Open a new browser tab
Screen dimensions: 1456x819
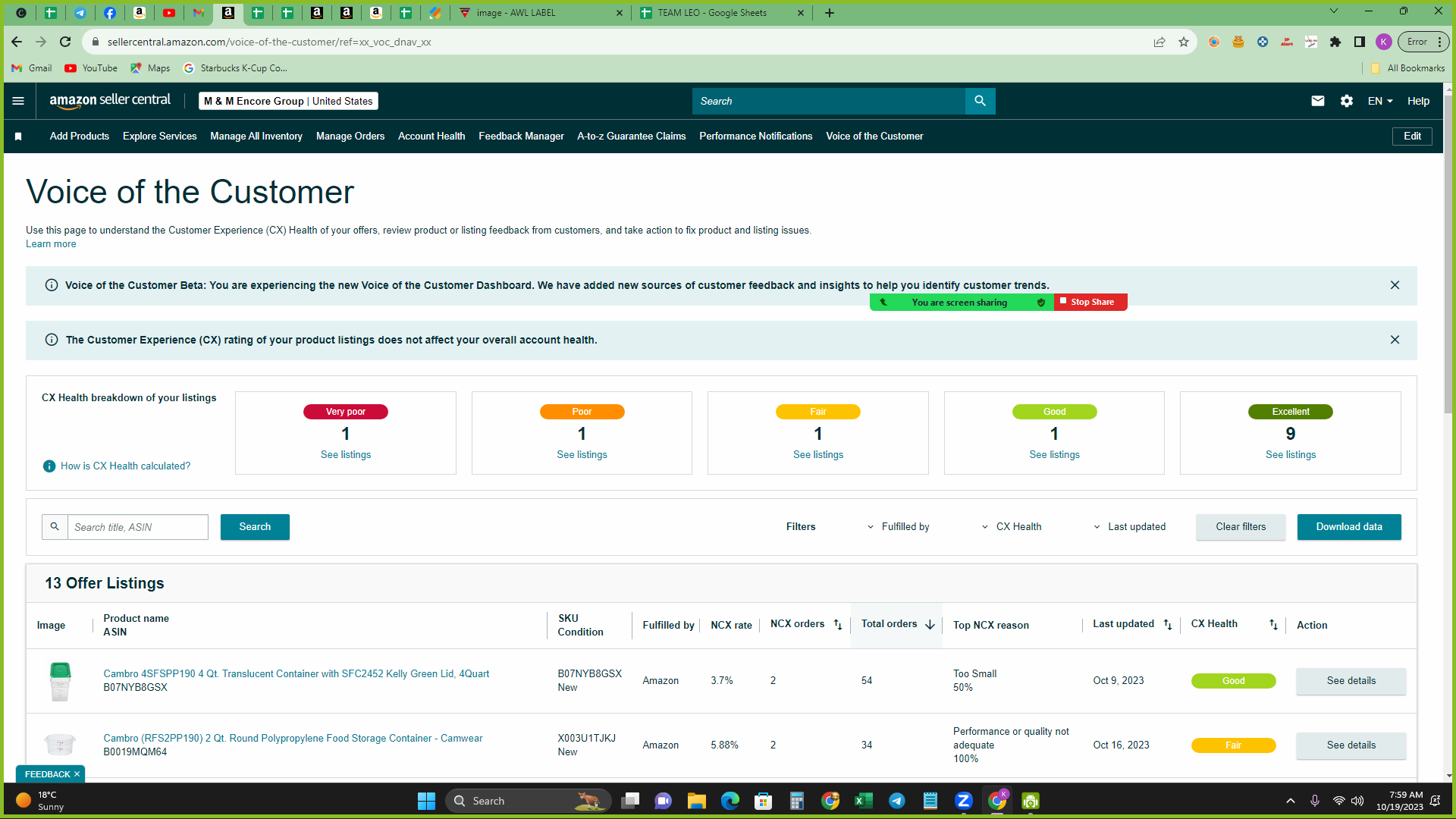pyautogui.click(x=830, y=13)
